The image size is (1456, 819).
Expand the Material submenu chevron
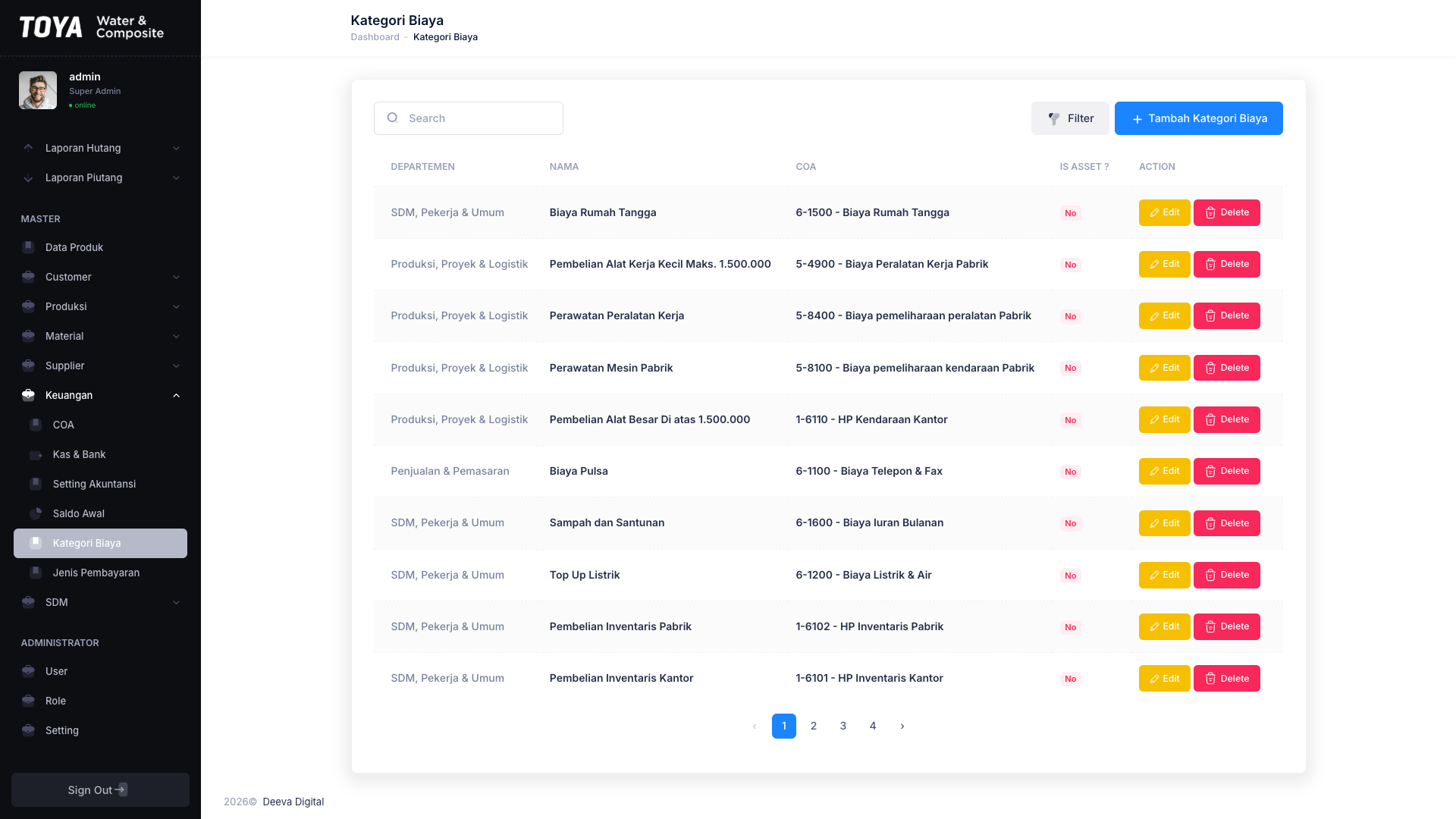[x=176, y=336]
